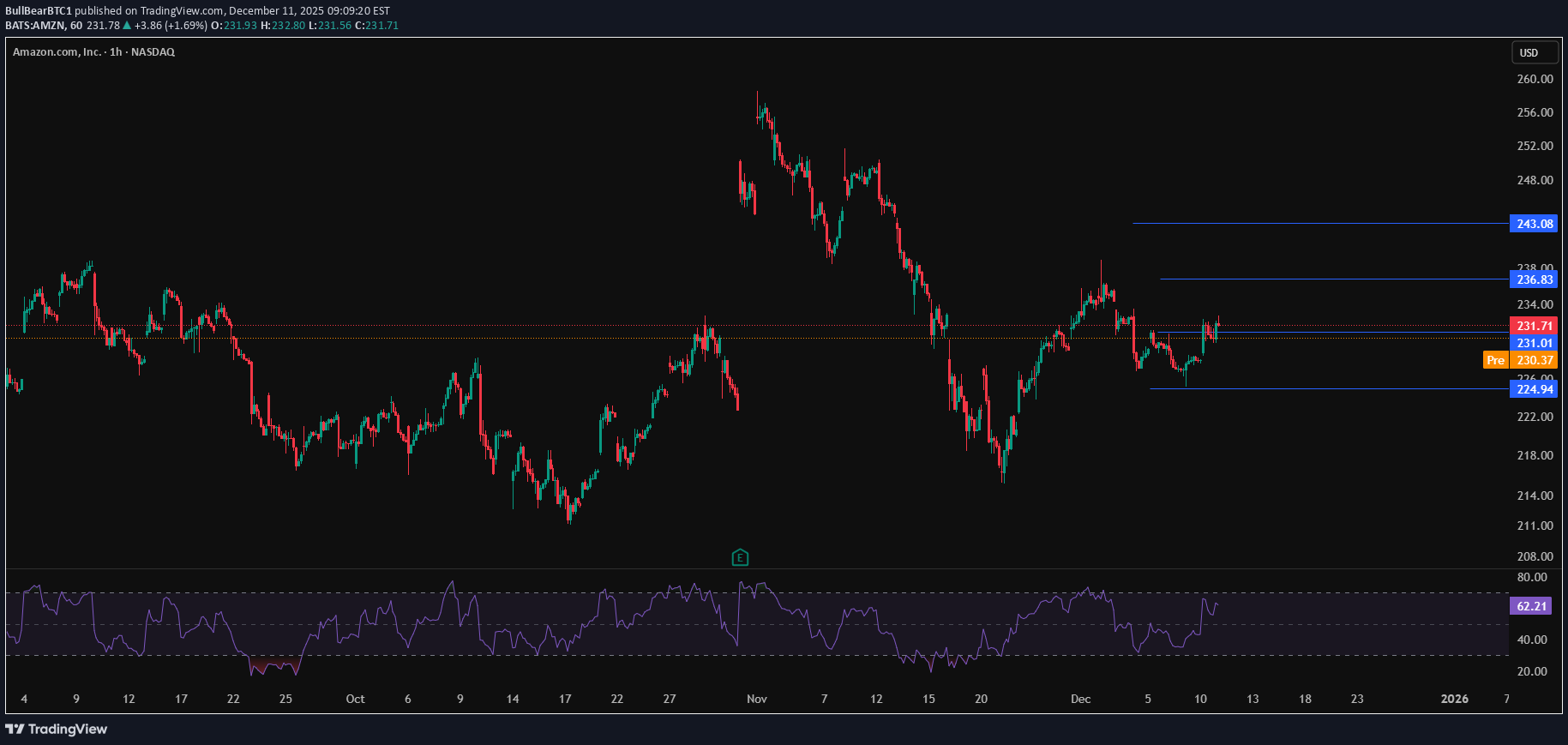The width and height of the screenshot is (1568, 745).
Task: Select the 236.83 price level label
Action: click(x=1534, y=279)
